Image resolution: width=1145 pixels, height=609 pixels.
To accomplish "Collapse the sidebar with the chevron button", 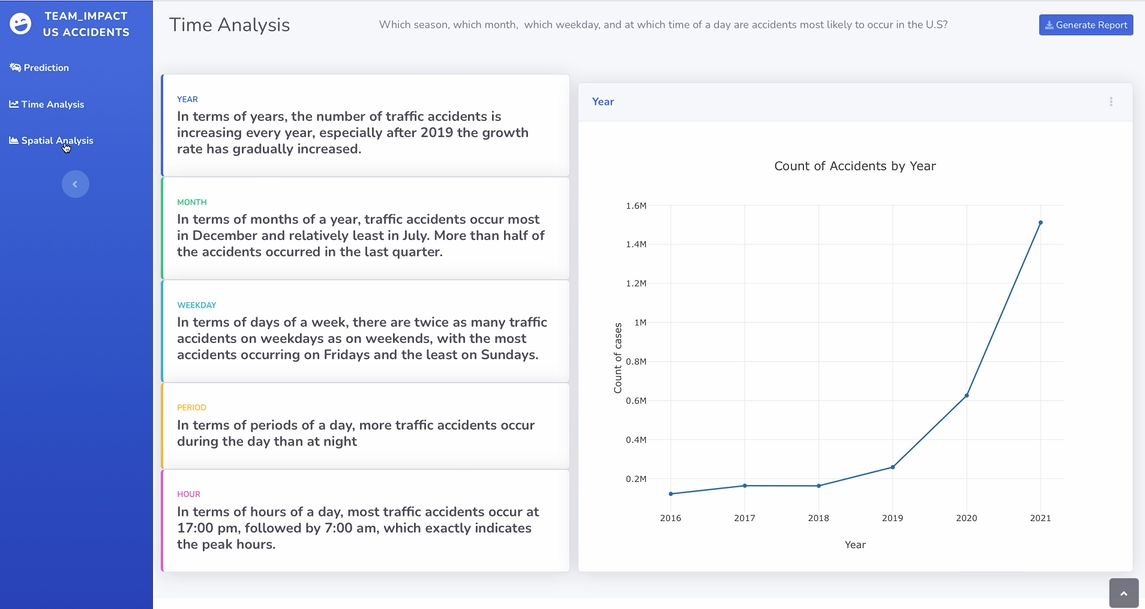I will point(75,184).
